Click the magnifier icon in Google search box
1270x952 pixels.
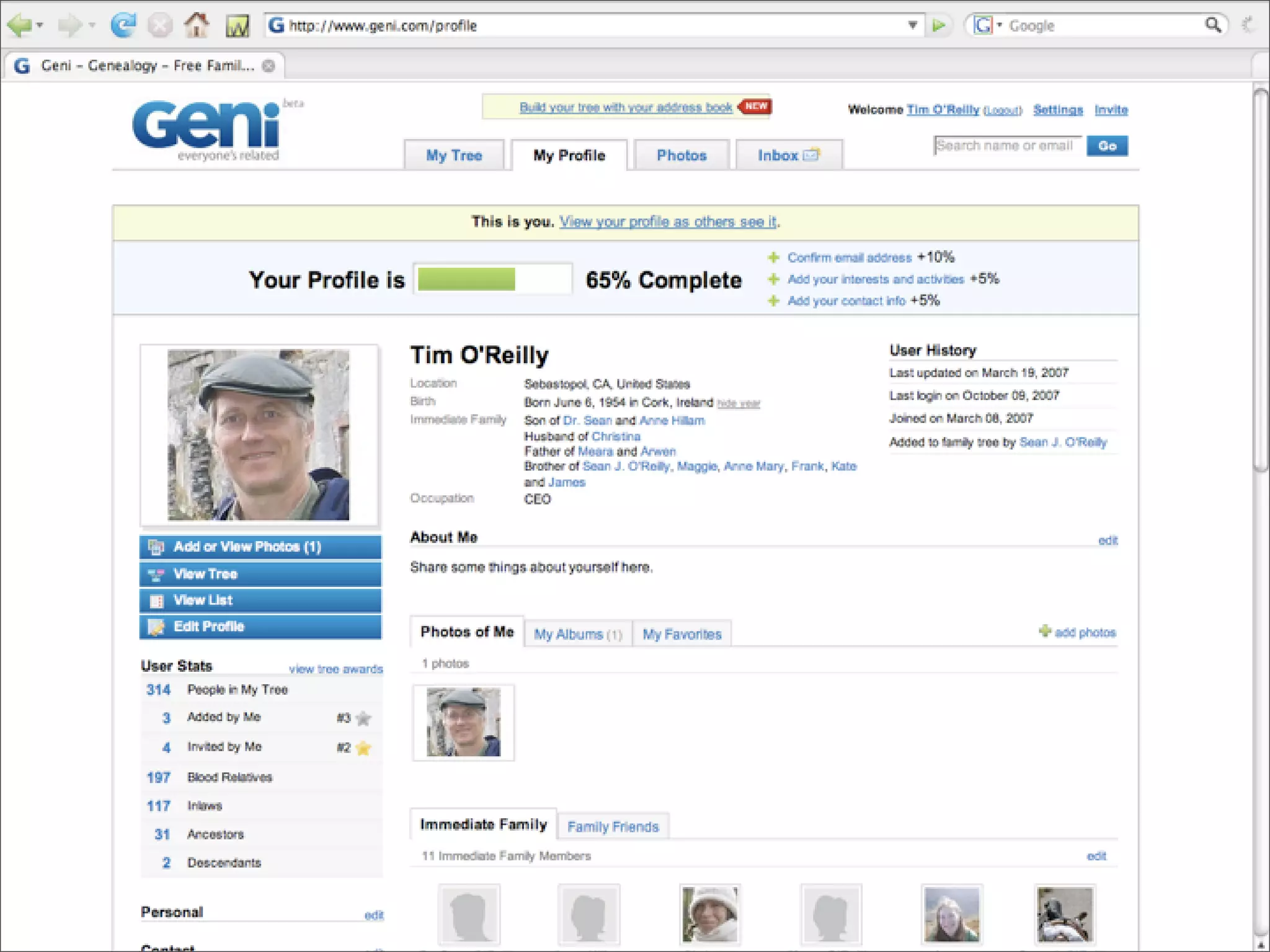pyautogui.click(x=1212, y=25)
